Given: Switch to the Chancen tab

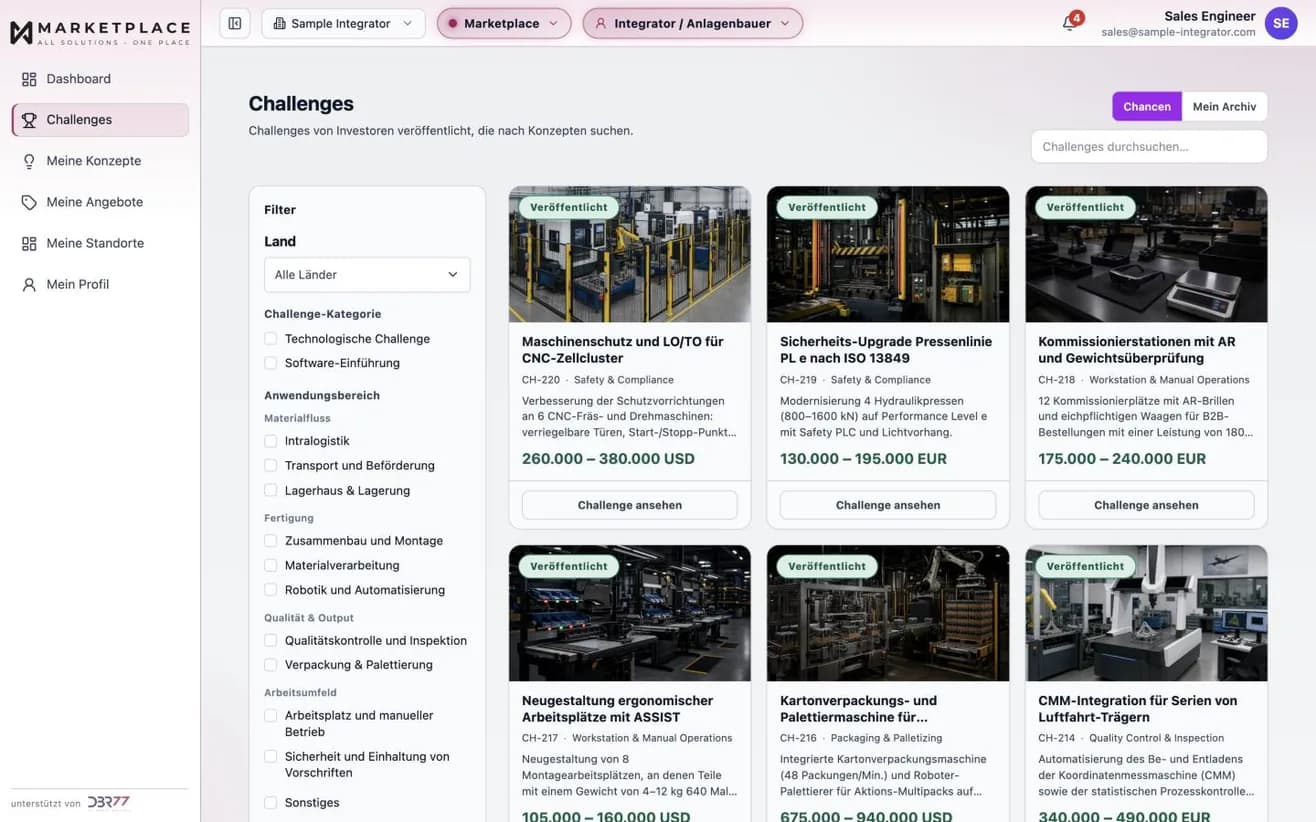Looking at the screenshot, I should (x=1147, y=107).
